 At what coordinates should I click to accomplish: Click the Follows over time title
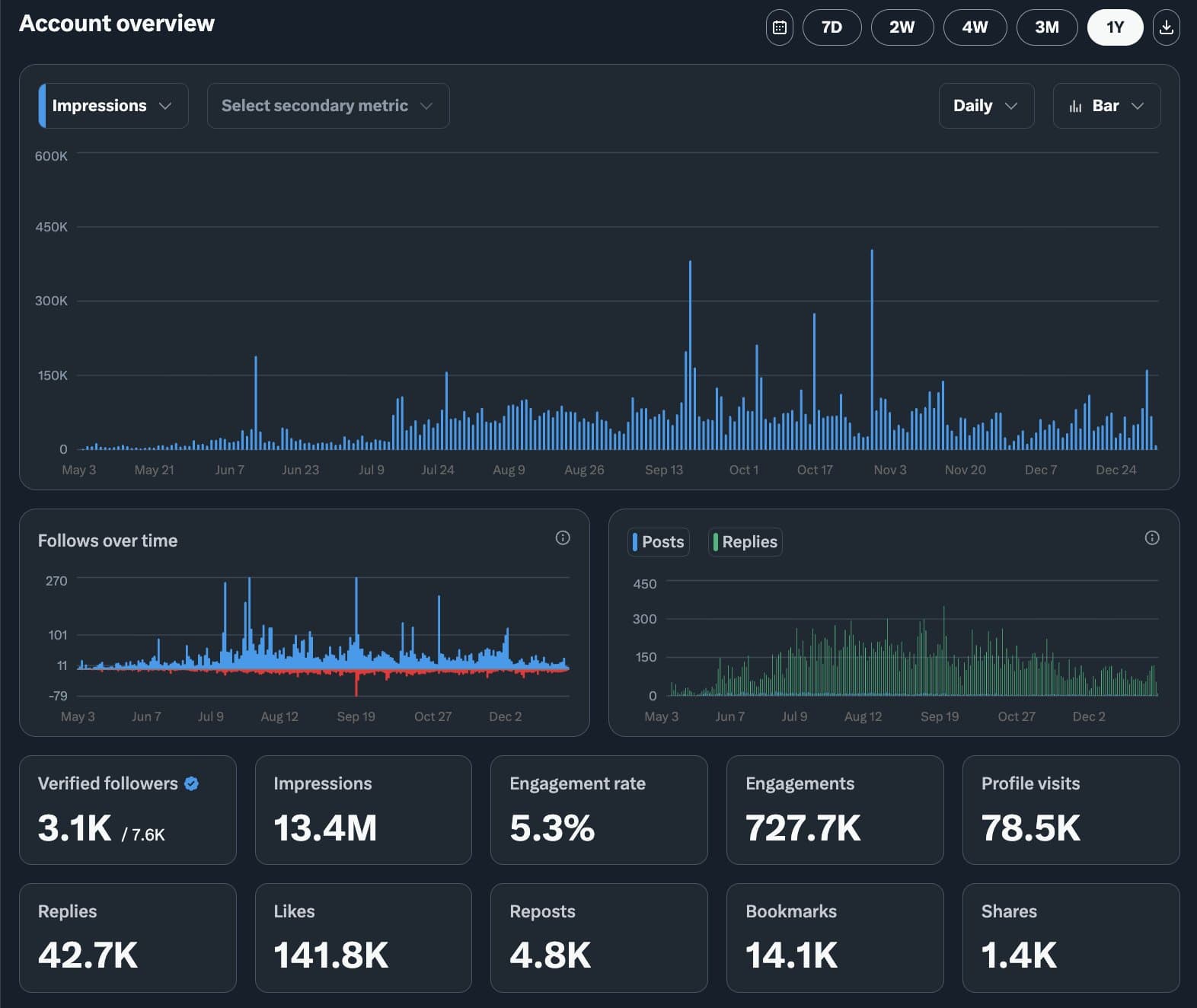[x=107, y=541]
